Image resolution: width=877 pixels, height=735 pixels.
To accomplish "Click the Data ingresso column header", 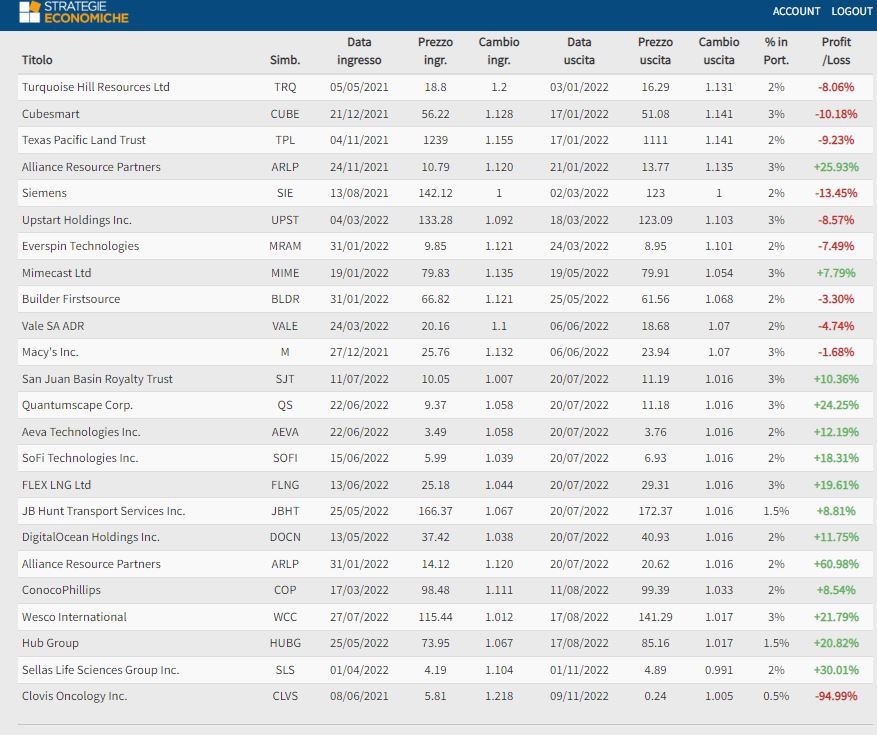I will (x=359, y=51).
